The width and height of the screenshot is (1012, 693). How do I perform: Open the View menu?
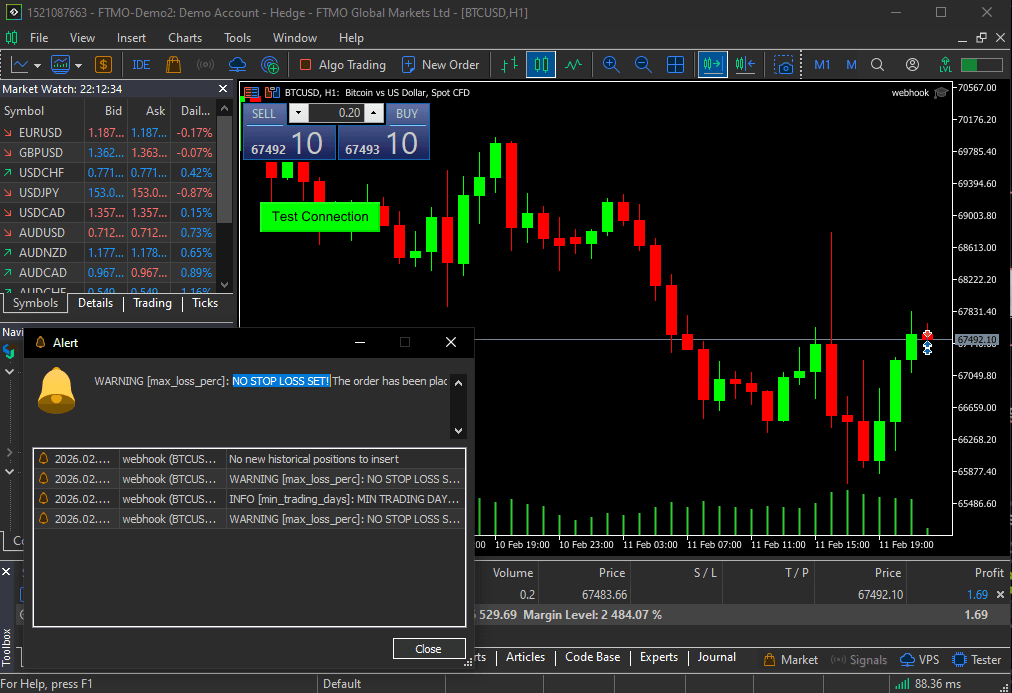click(82, 38)
